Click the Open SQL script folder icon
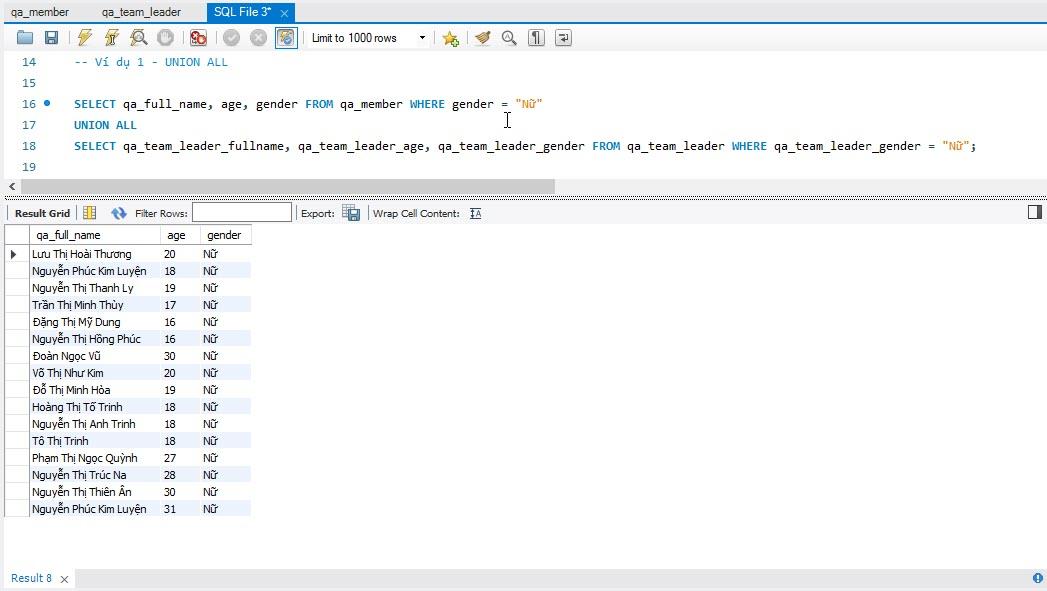Image resolution: width=1047 pixels, height=591 pixels. (25, 38)
